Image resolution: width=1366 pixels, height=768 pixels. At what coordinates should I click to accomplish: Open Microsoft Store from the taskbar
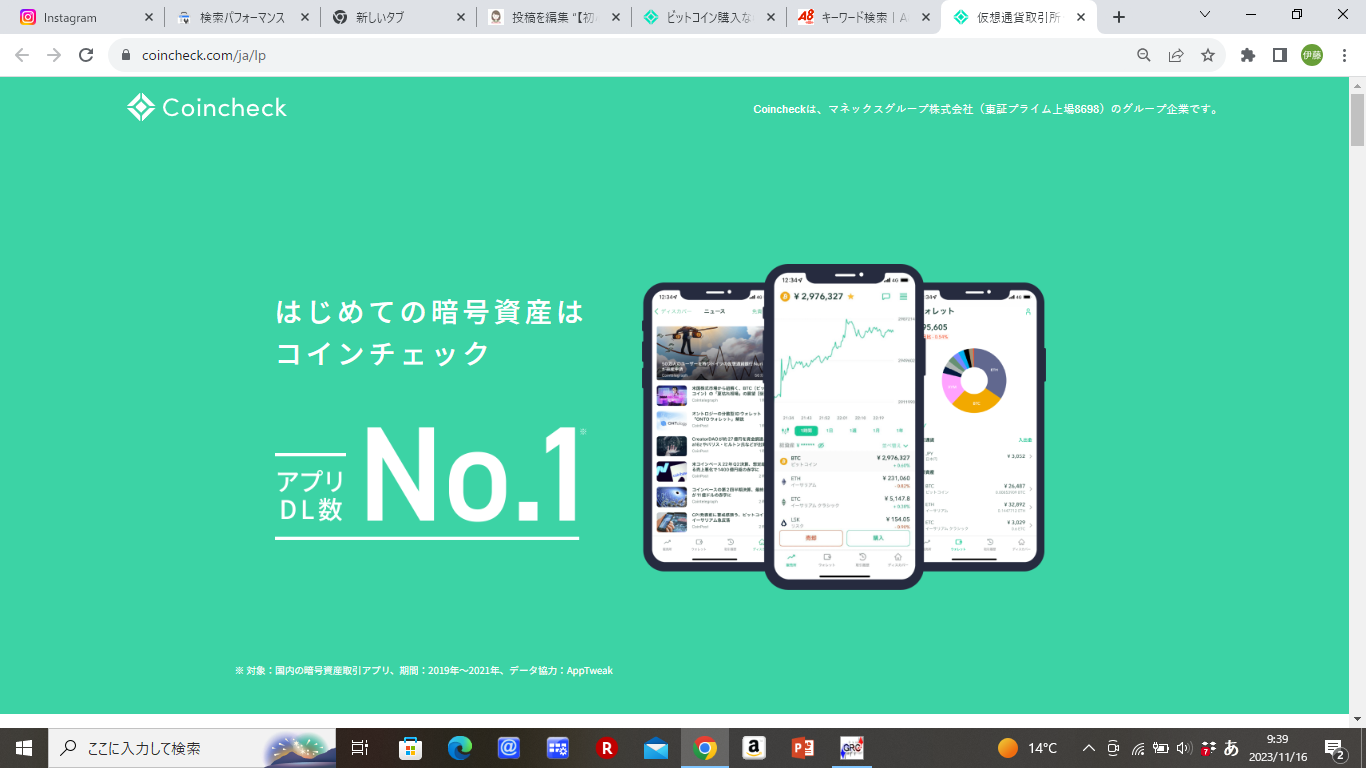[x=410, y=748]
